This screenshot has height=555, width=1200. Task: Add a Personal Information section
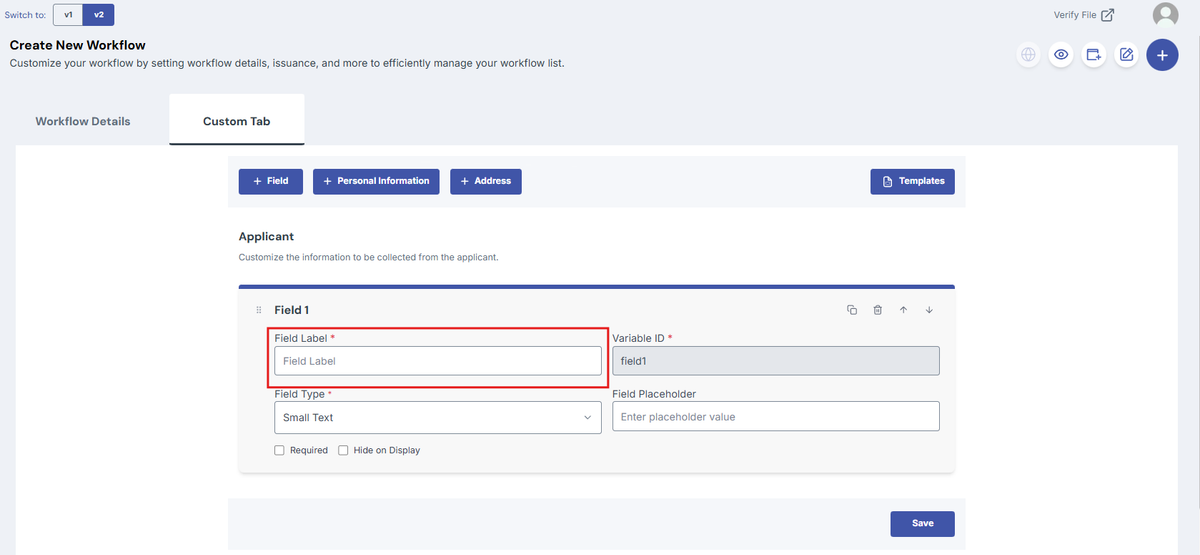(376, 181)
